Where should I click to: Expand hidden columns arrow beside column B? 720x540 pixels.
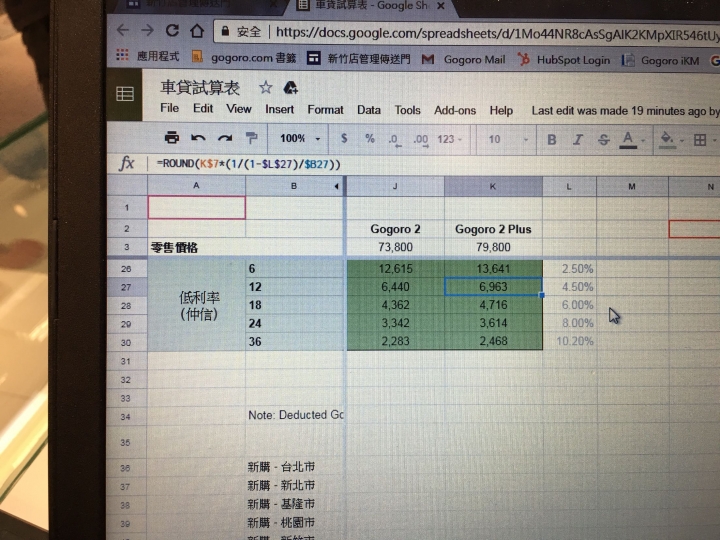336,186
